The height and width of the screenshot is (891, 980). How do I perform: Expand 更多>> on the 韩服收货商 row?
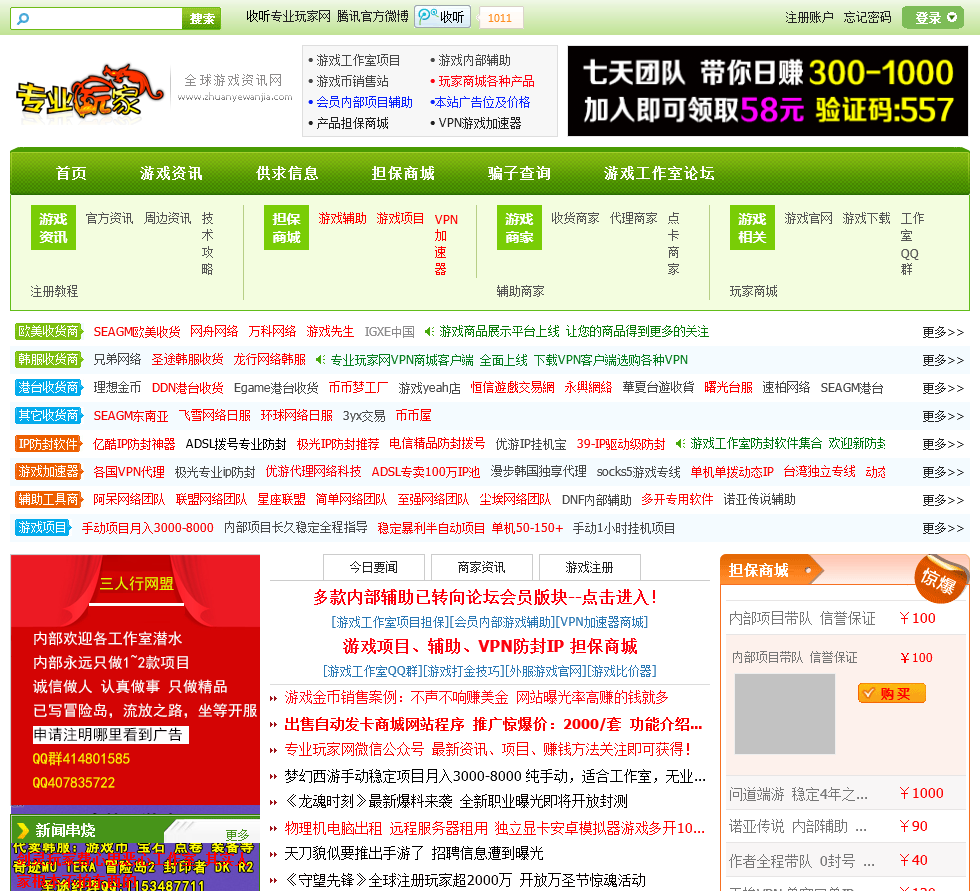click(942, 361)
